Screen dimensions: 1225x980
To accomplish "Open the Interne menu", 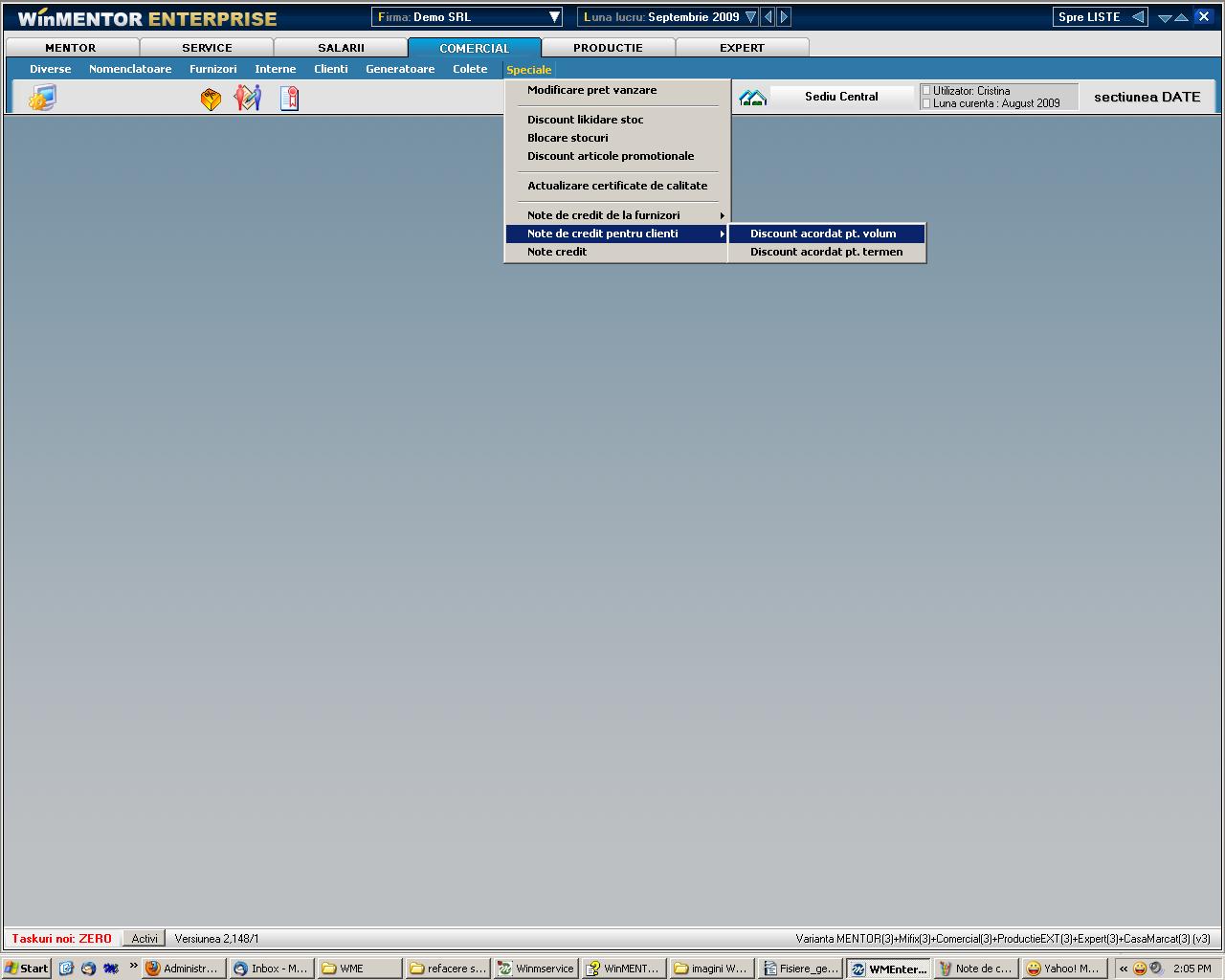I will click(x=276, y=69).
